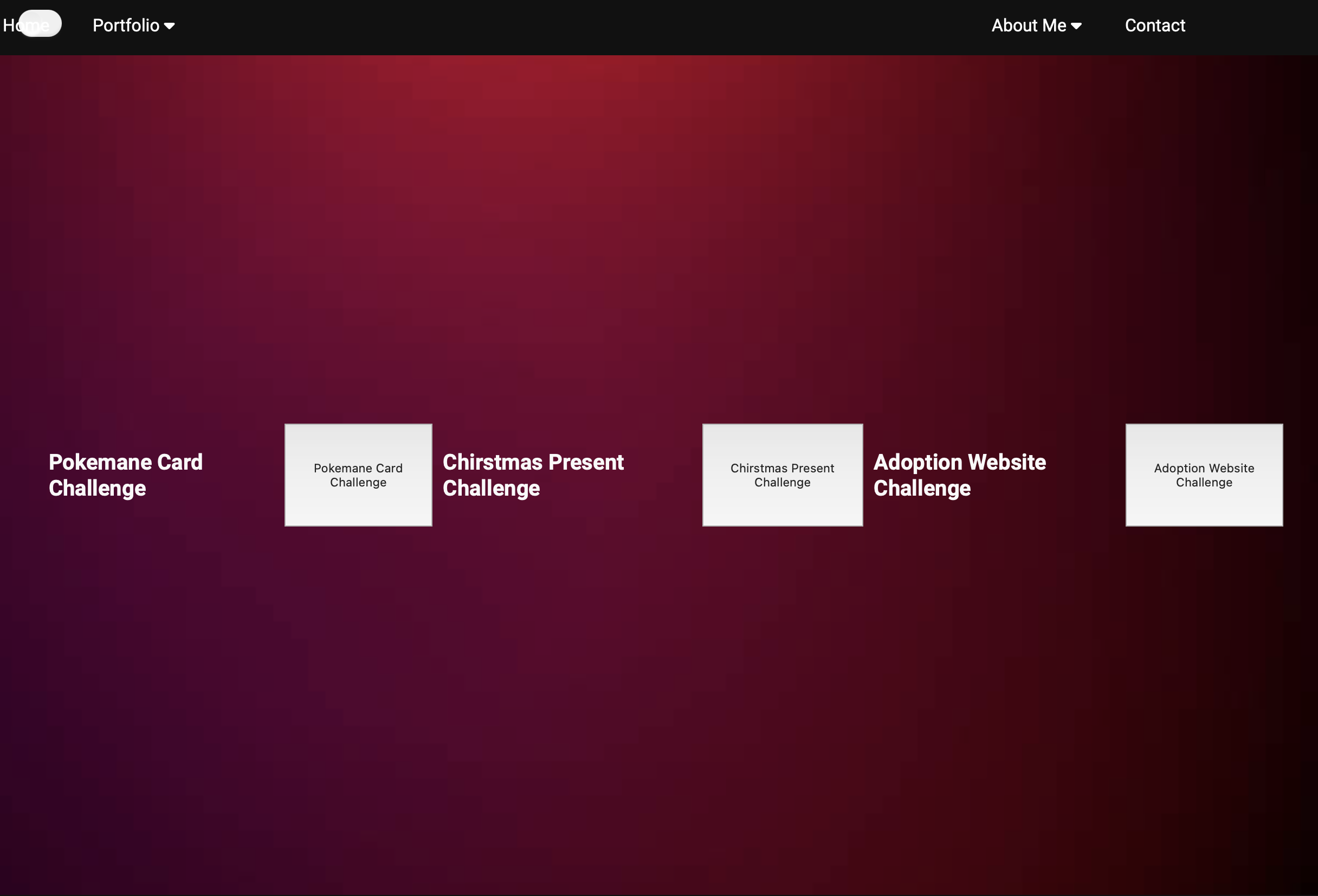Open the Adoption Website Challenge image thumbnail
This screenshot has height=896, width=1318.
(1204, 475)
